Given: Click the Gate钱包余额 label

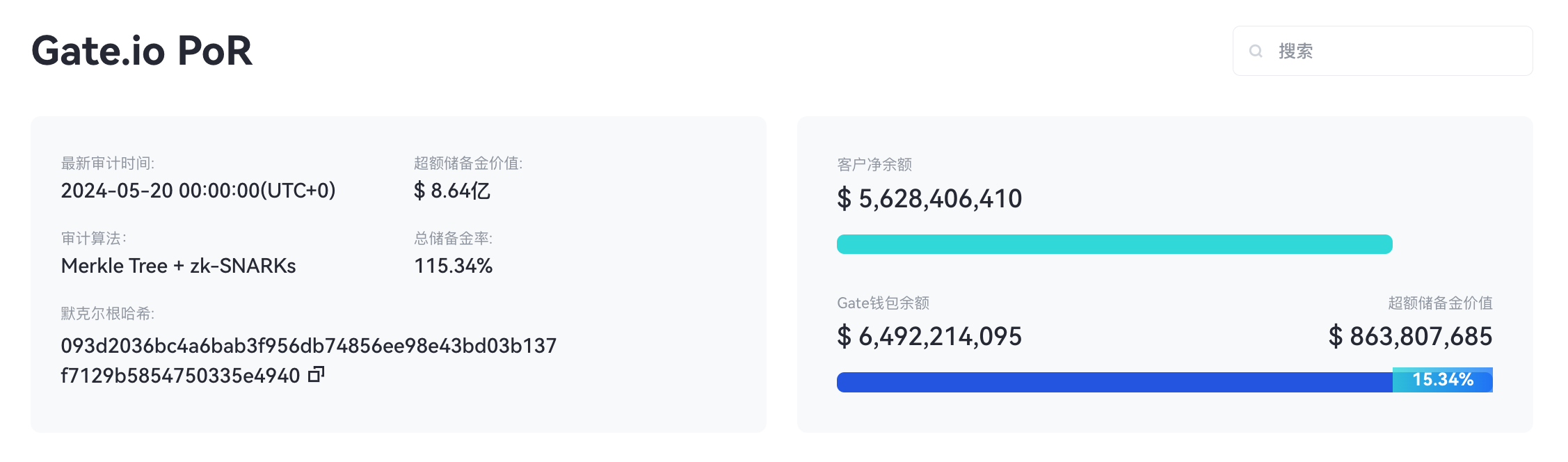Looking at the screenshot, I should click(883, 303).
